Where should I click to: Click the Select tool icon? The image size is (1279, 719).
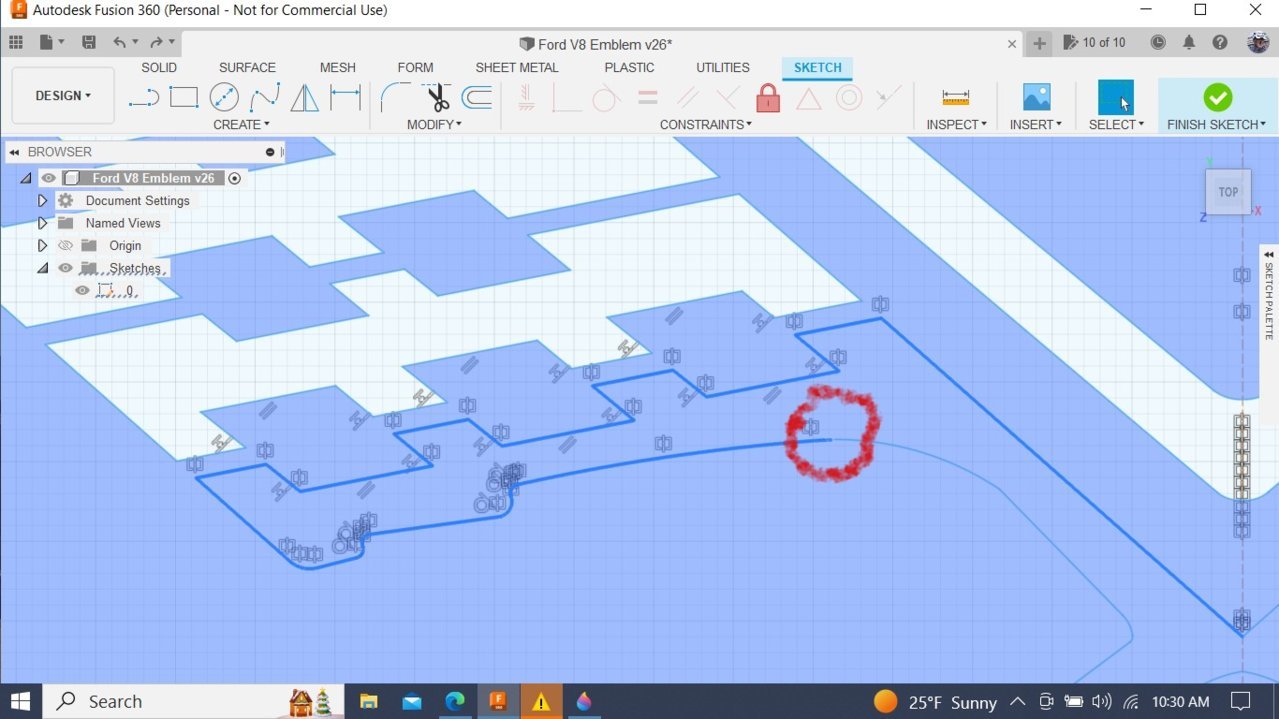(1116, 97)
